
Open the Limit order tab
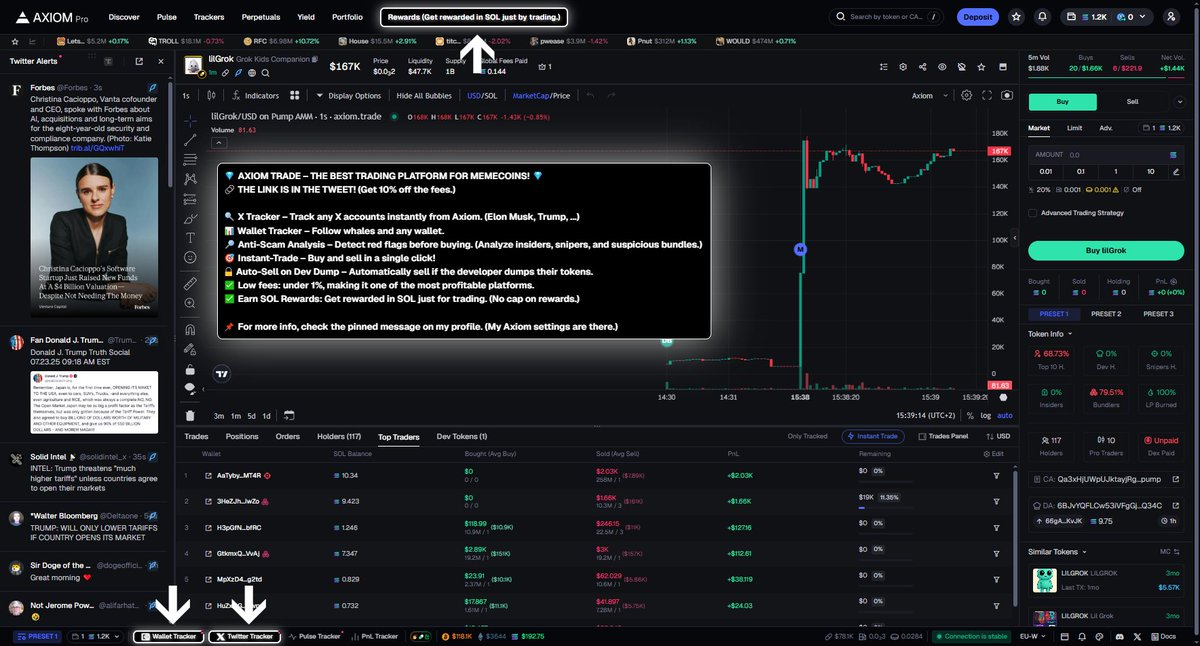pyautogui.click(x=1074, y=128)
